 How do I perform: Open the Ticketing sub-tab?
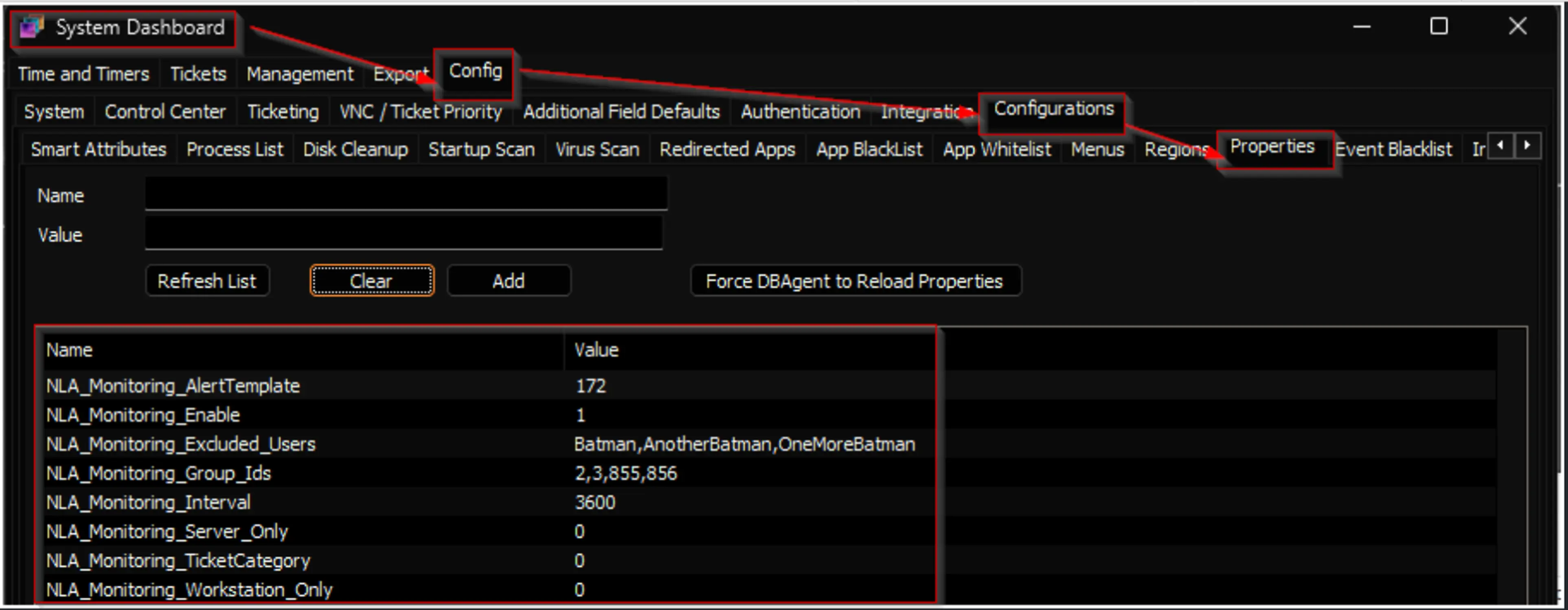click(283, 112)
